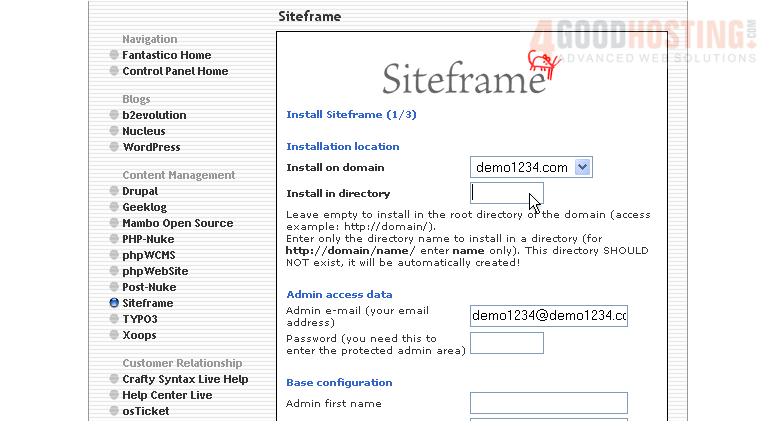
Task: Click the Admin e-mail input field
Action: tap(548, 316)
